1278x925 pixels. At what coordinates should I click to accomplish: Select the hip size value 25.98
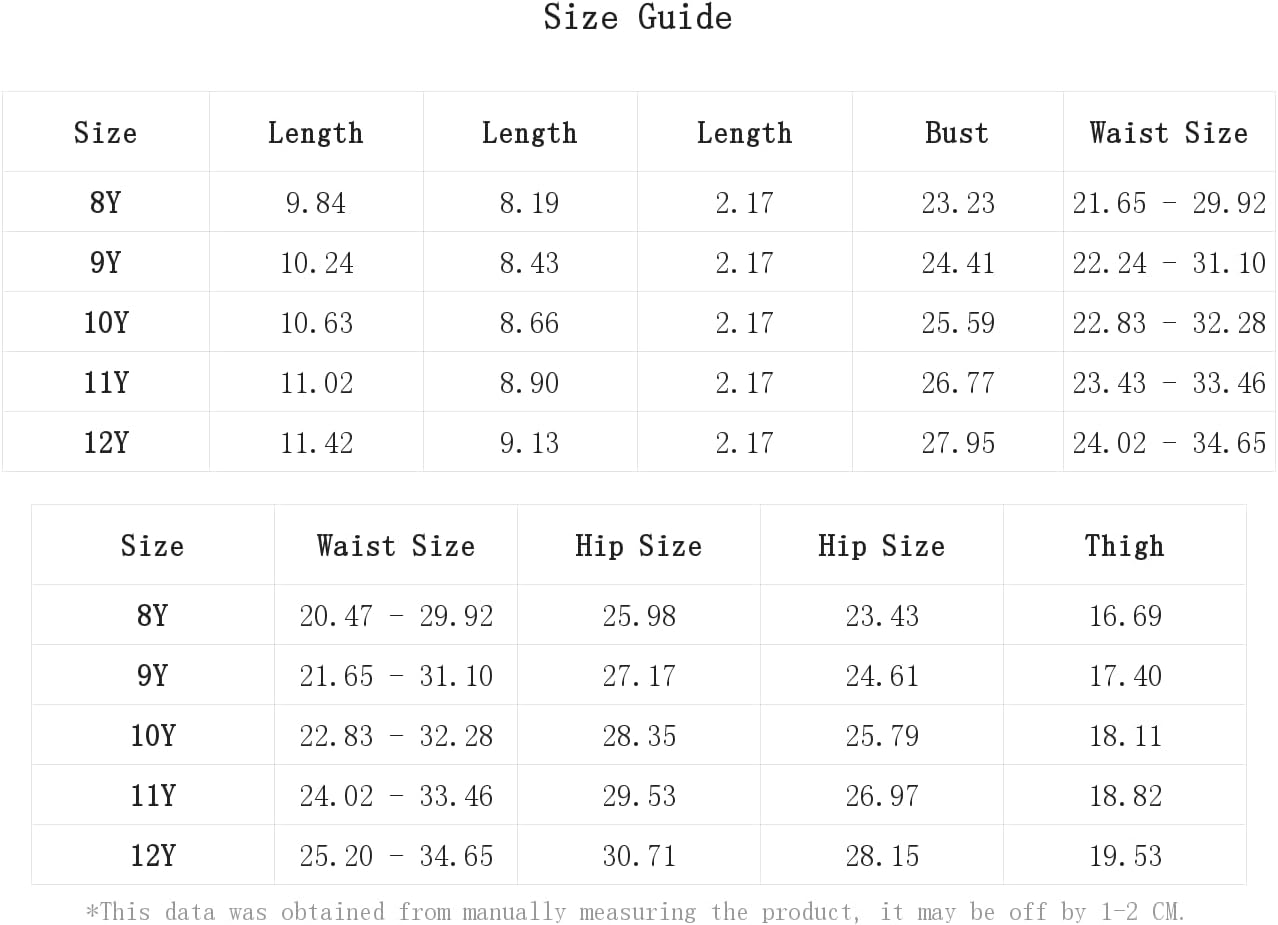(639, 616)
